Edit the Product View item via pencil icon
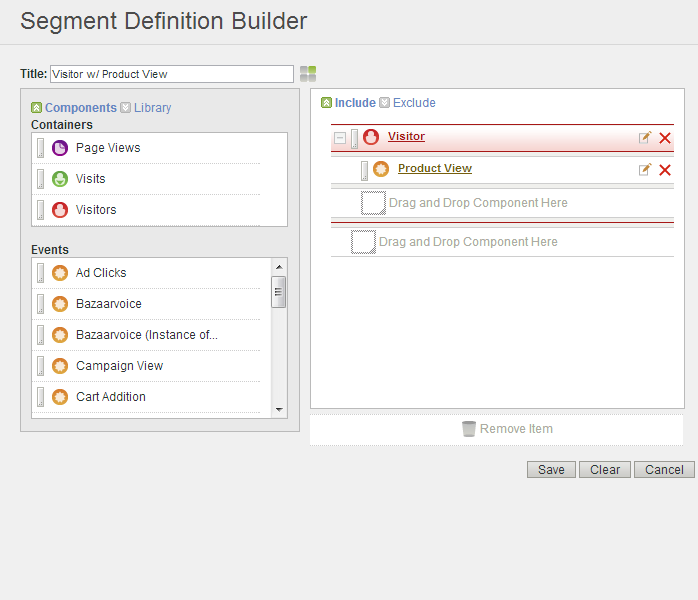The image size is (698, 600). tap(645, 170)
